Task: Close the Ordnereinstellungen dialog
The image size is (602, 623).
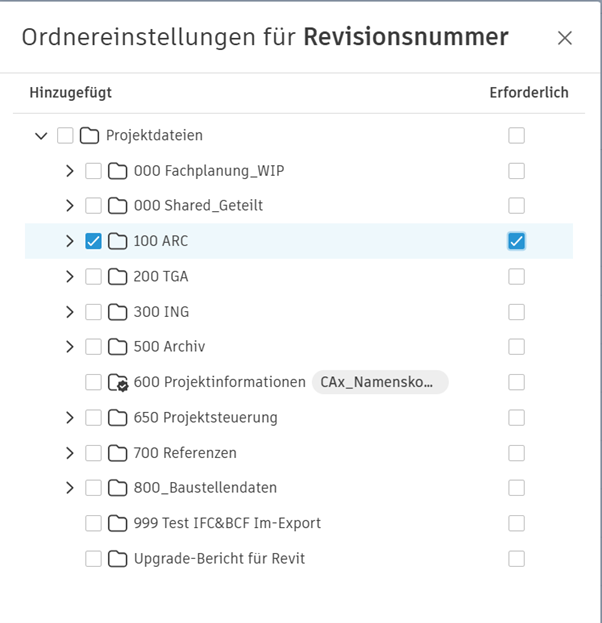Action: pyautogui.click(x=565, y=38)
